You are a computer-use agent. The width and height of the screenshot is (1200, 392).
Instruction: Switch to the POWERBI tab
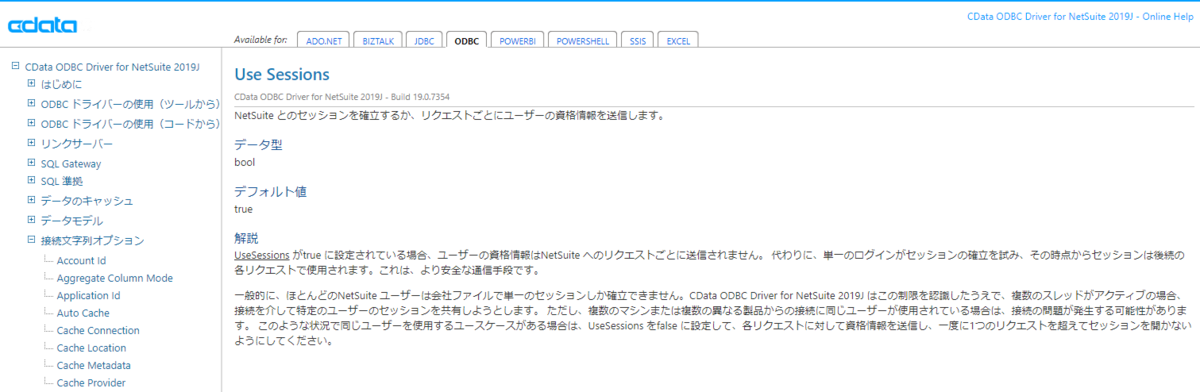[517, 40]
